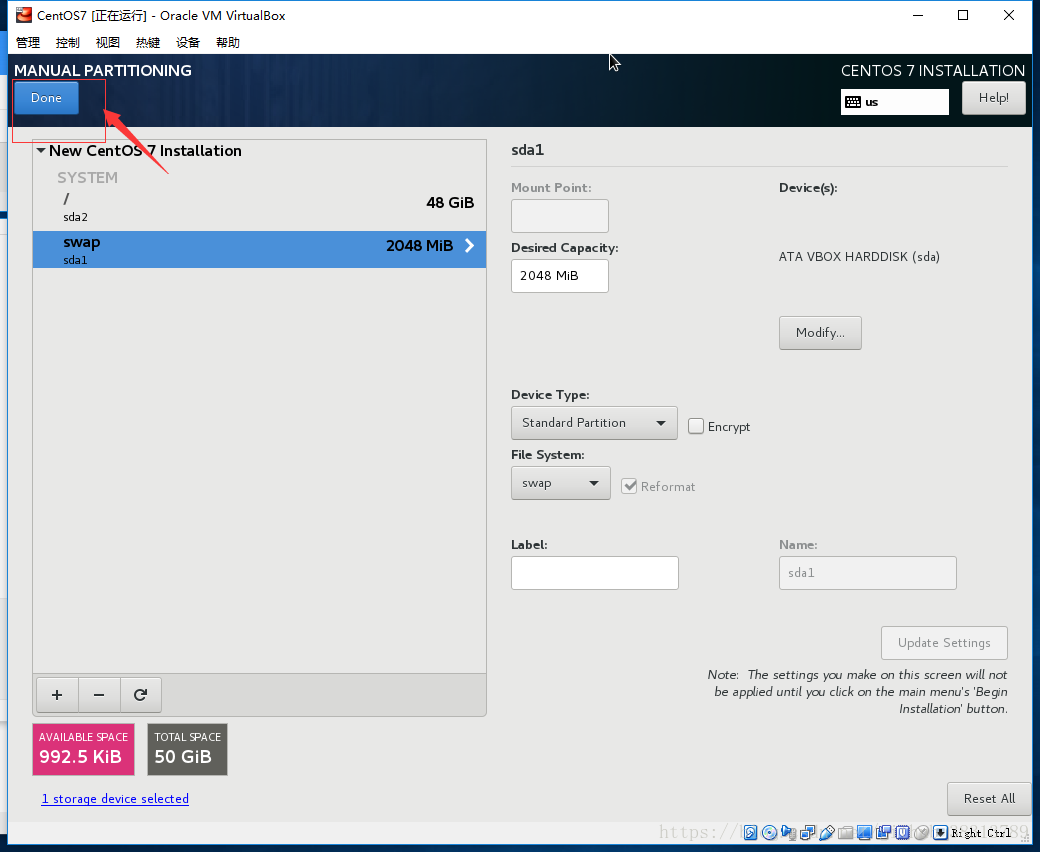Click the blue Done button
The image size is (1040, 852).
coord(46,98)
